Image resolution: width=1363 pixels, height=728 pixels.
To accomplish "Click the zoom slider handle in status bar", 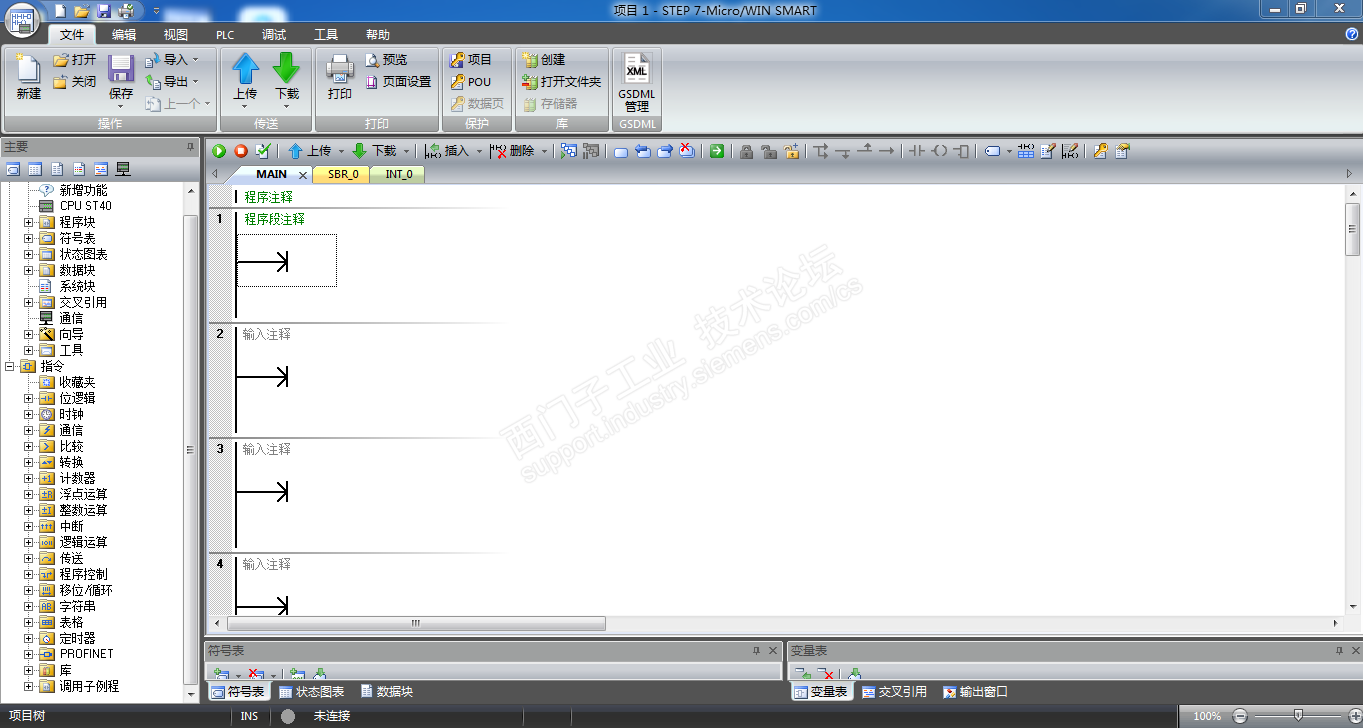I will pyautogui.click(x=1298, y=716).
